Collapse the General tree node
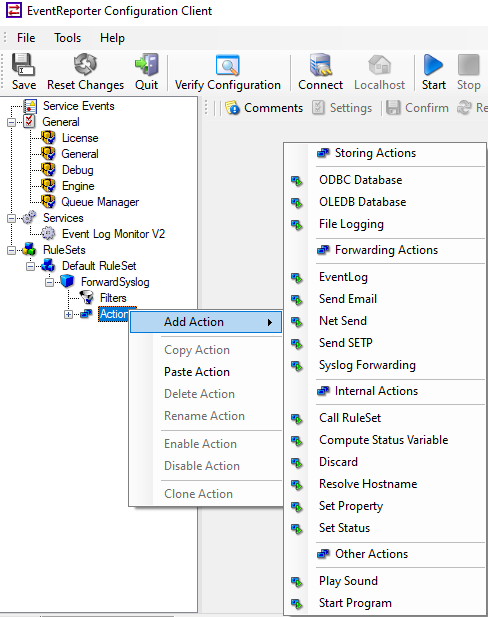 pos(11,122)
